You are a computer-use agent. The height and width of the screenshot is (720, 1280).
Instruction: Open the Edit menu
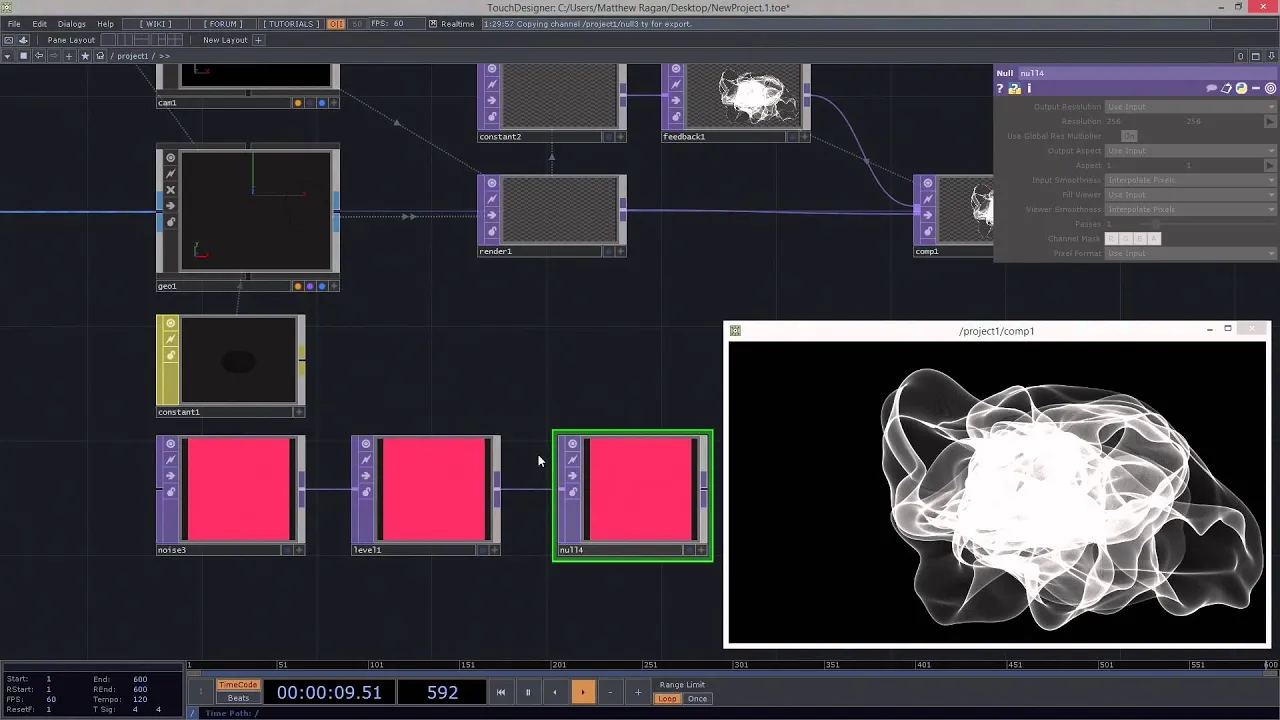(39, 23)
